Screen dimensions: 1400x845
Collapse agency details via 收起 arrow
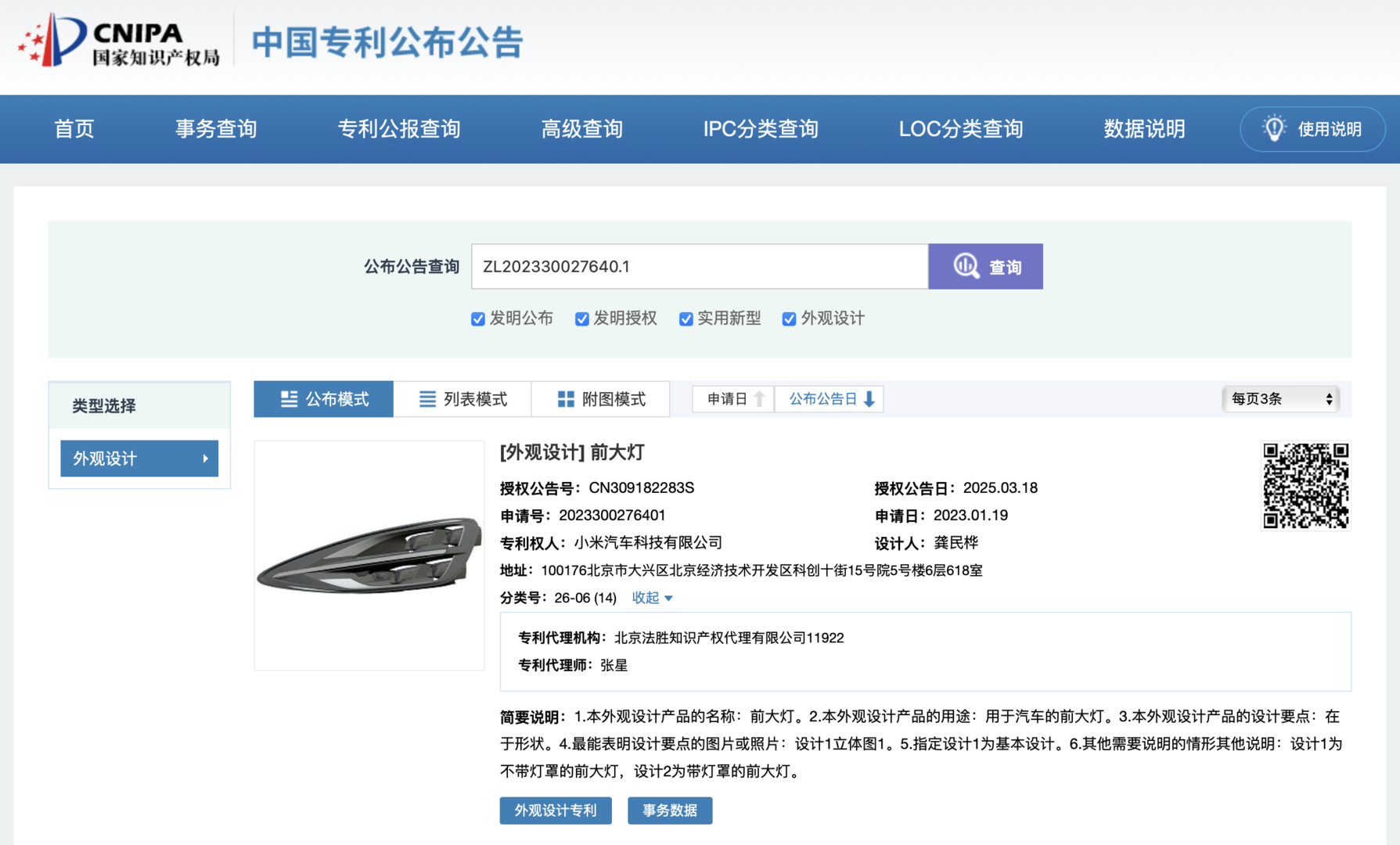click(x=671, y=598)
